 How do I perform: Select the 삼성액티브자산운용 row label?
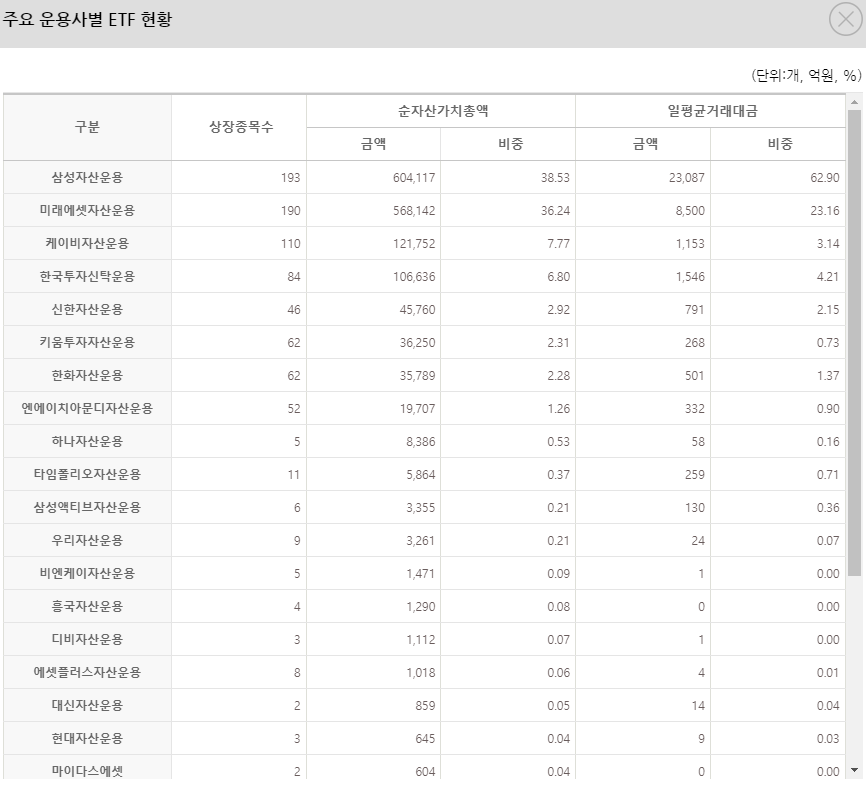pos(87,507)
